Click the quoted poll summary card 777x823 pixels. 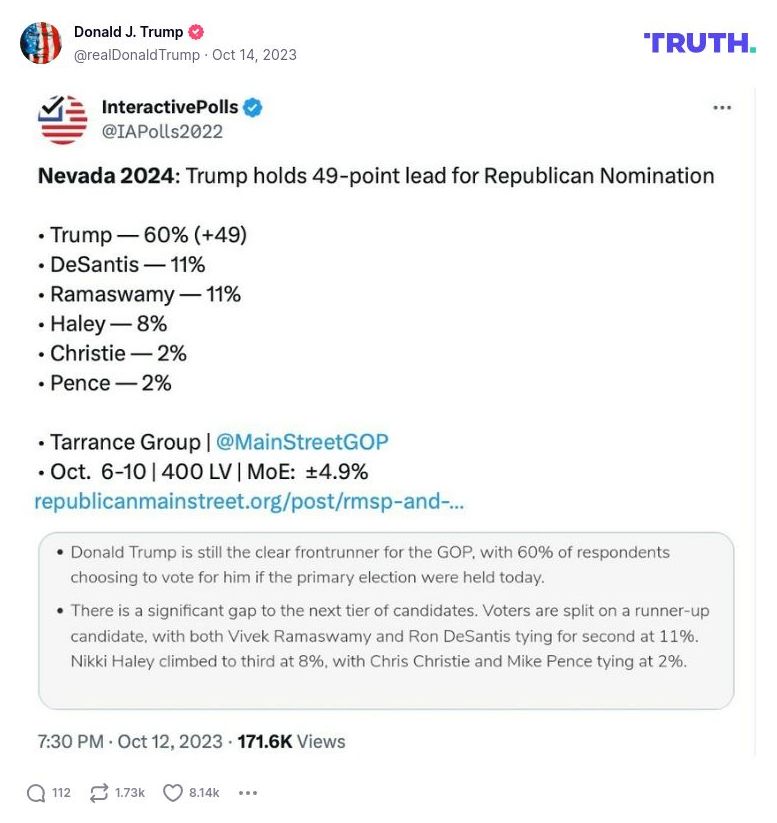(386, 620)
